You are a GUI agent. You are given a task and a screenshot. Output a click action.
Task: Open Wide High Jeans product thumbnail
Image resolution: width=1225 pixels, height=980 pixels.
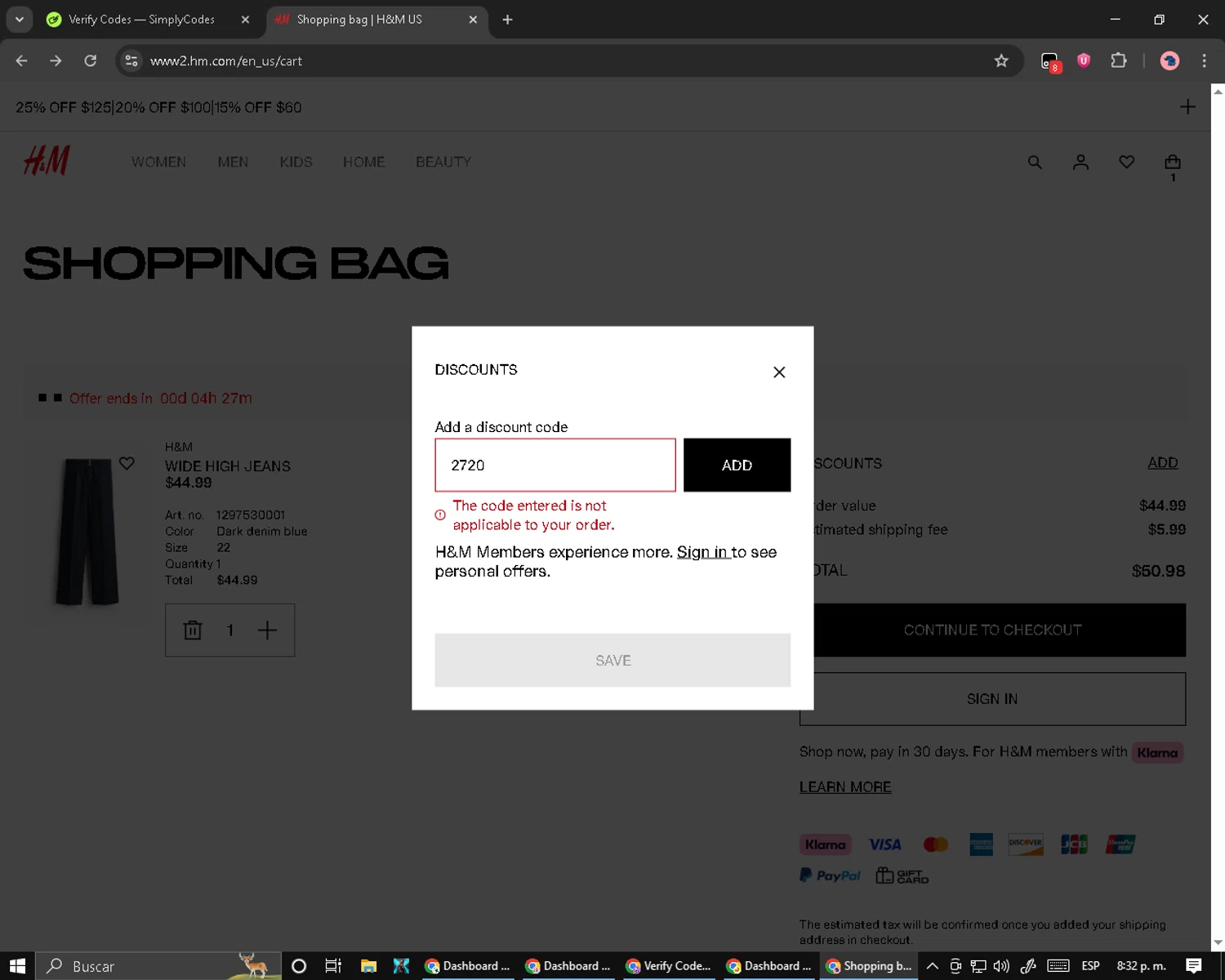[x=87, y=531]
